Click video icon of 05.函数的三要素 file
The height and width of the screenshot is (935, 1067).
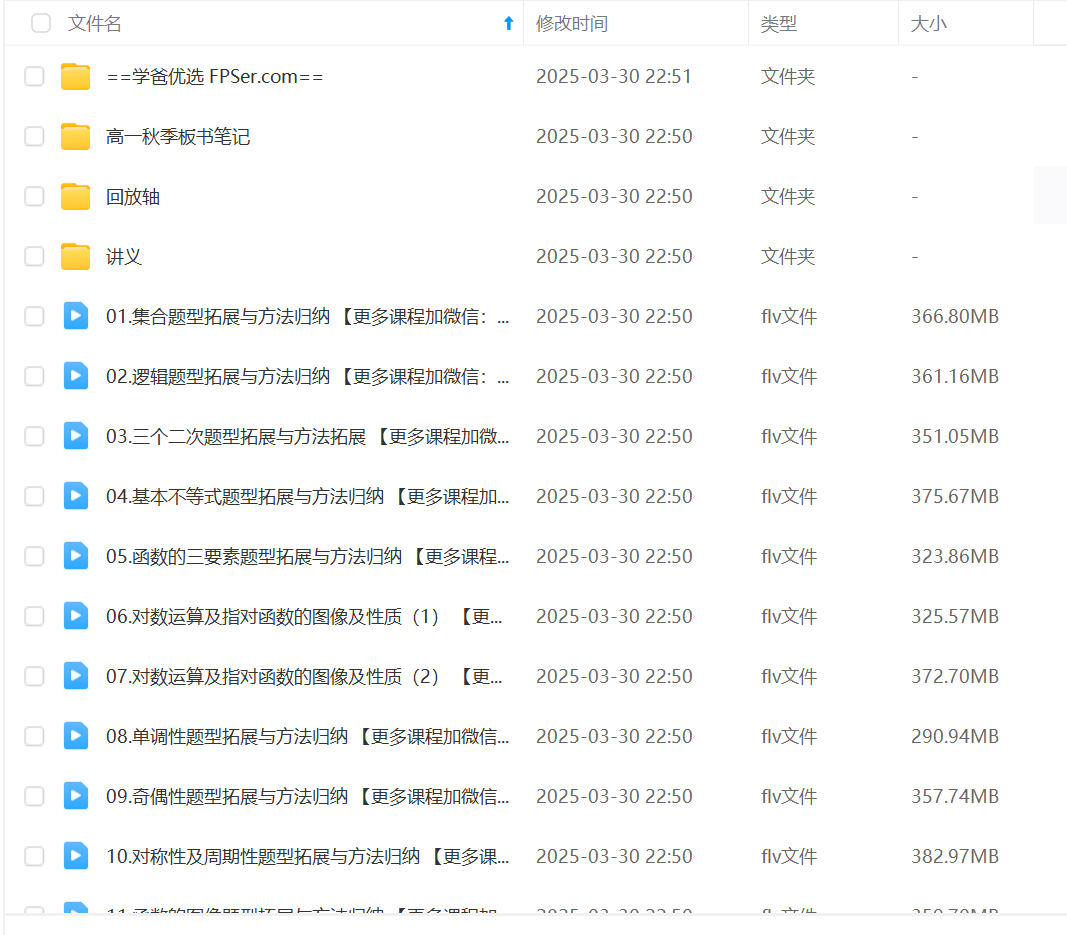76,556
